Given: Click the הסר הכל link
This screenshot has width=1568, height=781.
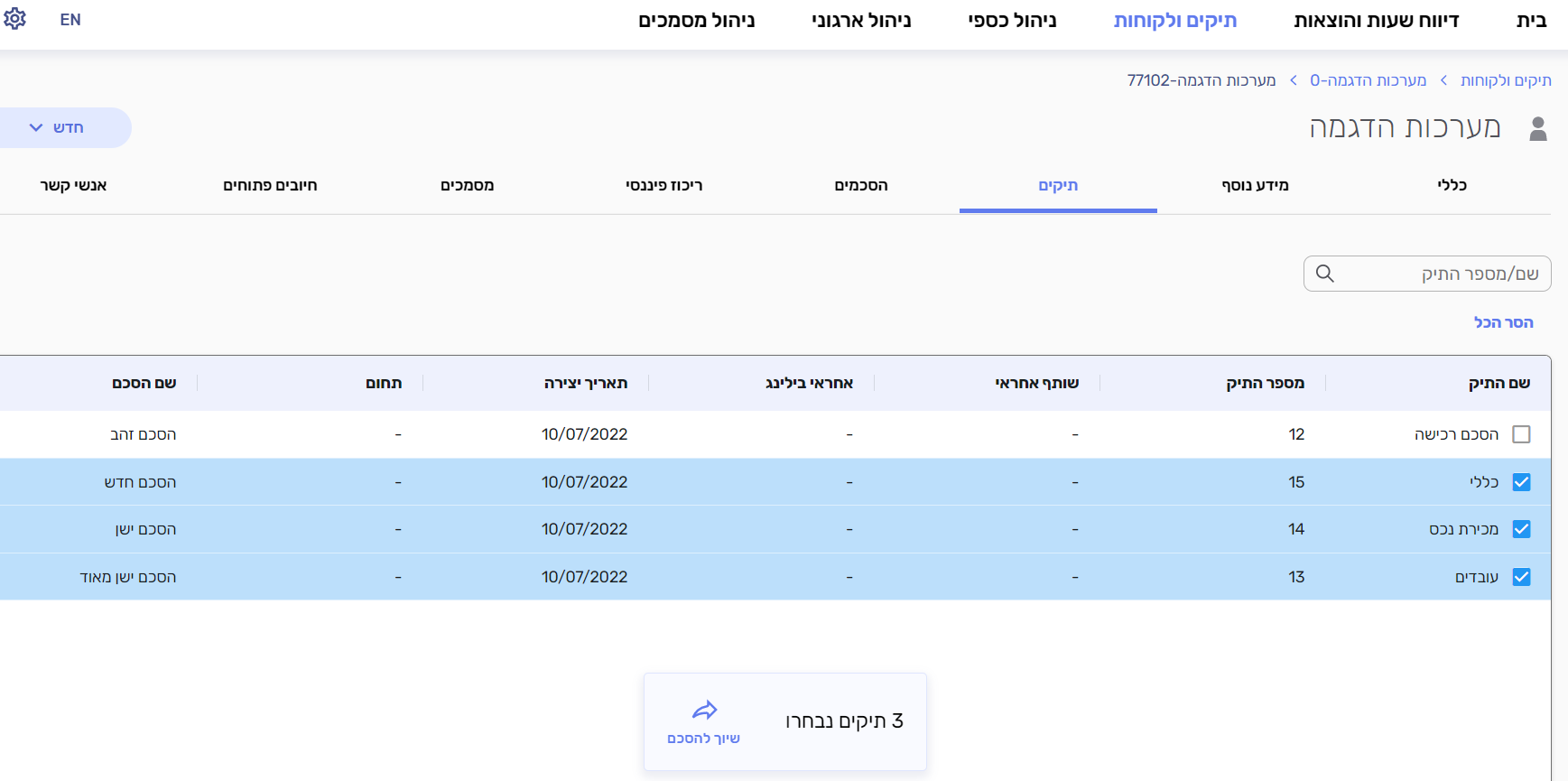Looking at the screenshot, I should point(1503,322).
